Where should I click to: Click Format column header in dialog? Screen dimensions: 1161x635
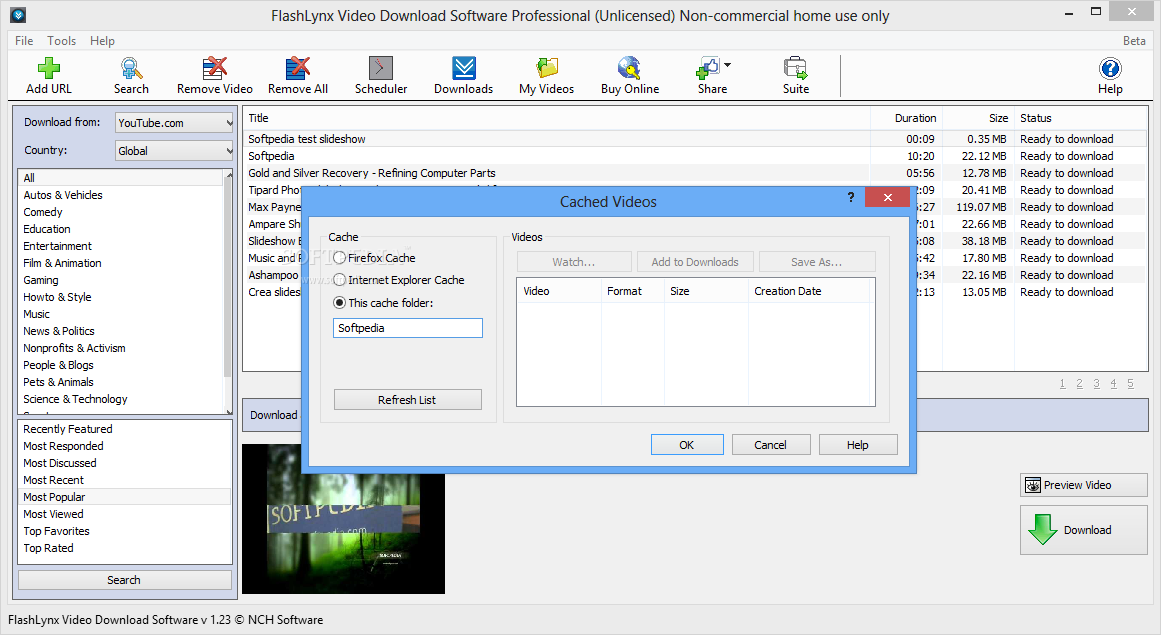632,291
